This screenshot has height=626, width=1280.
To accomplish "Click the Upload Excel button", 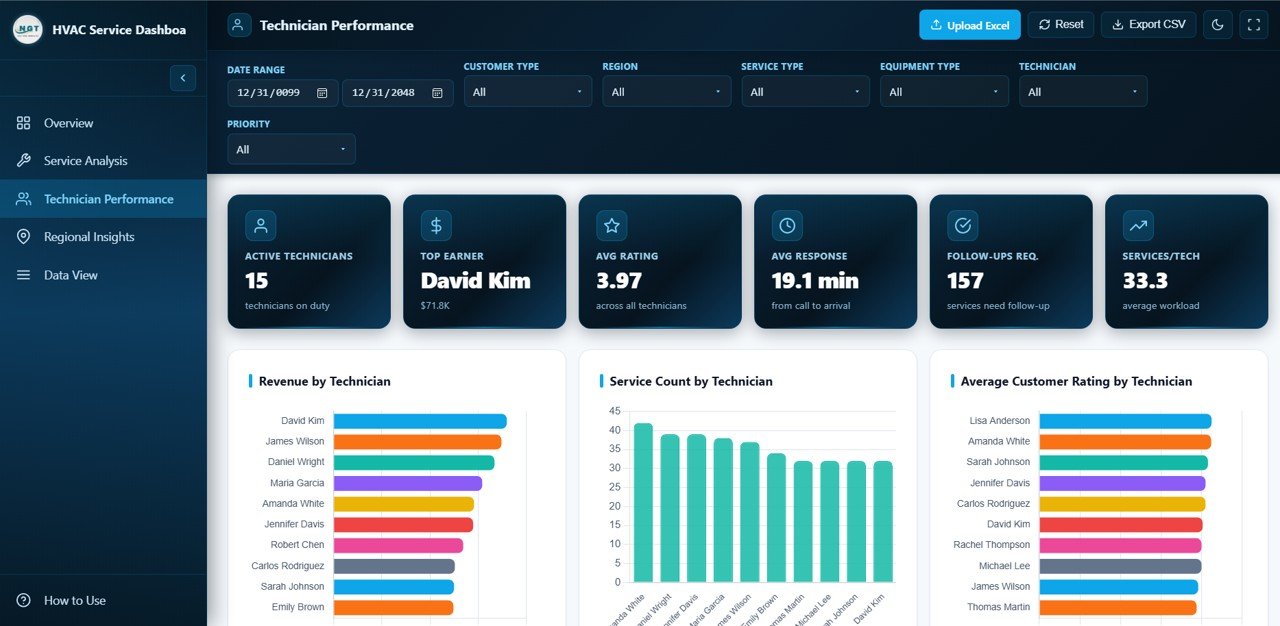I will (969, 25).
